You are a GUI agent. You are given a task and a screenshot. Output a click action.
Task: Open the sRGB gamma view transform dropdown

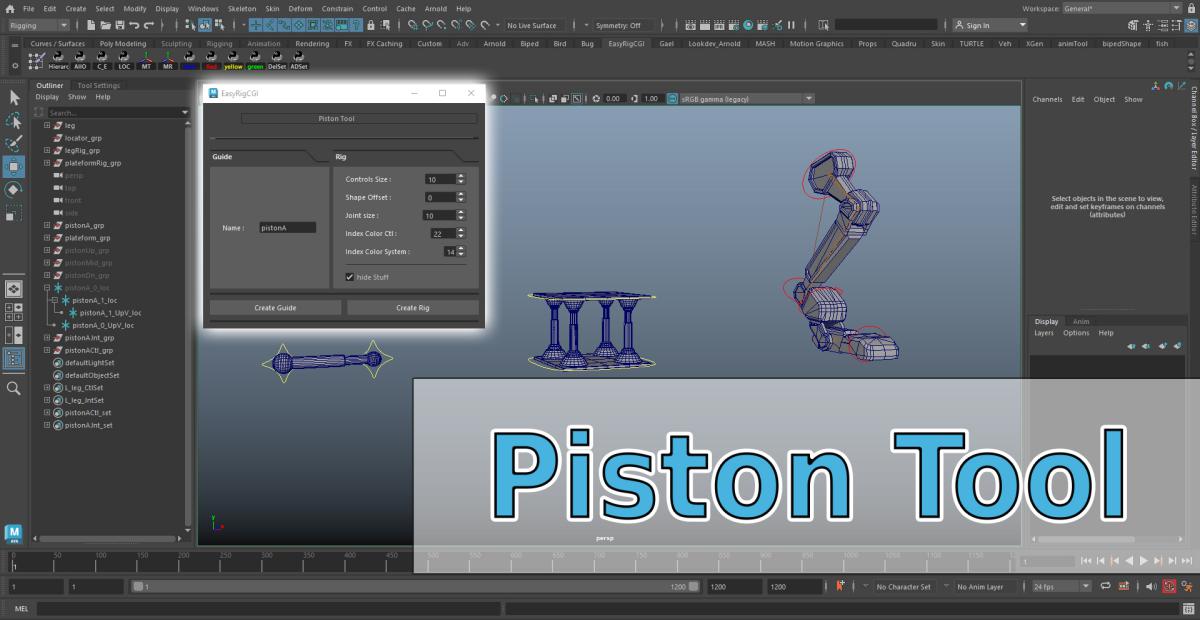[x=745, y=99]
